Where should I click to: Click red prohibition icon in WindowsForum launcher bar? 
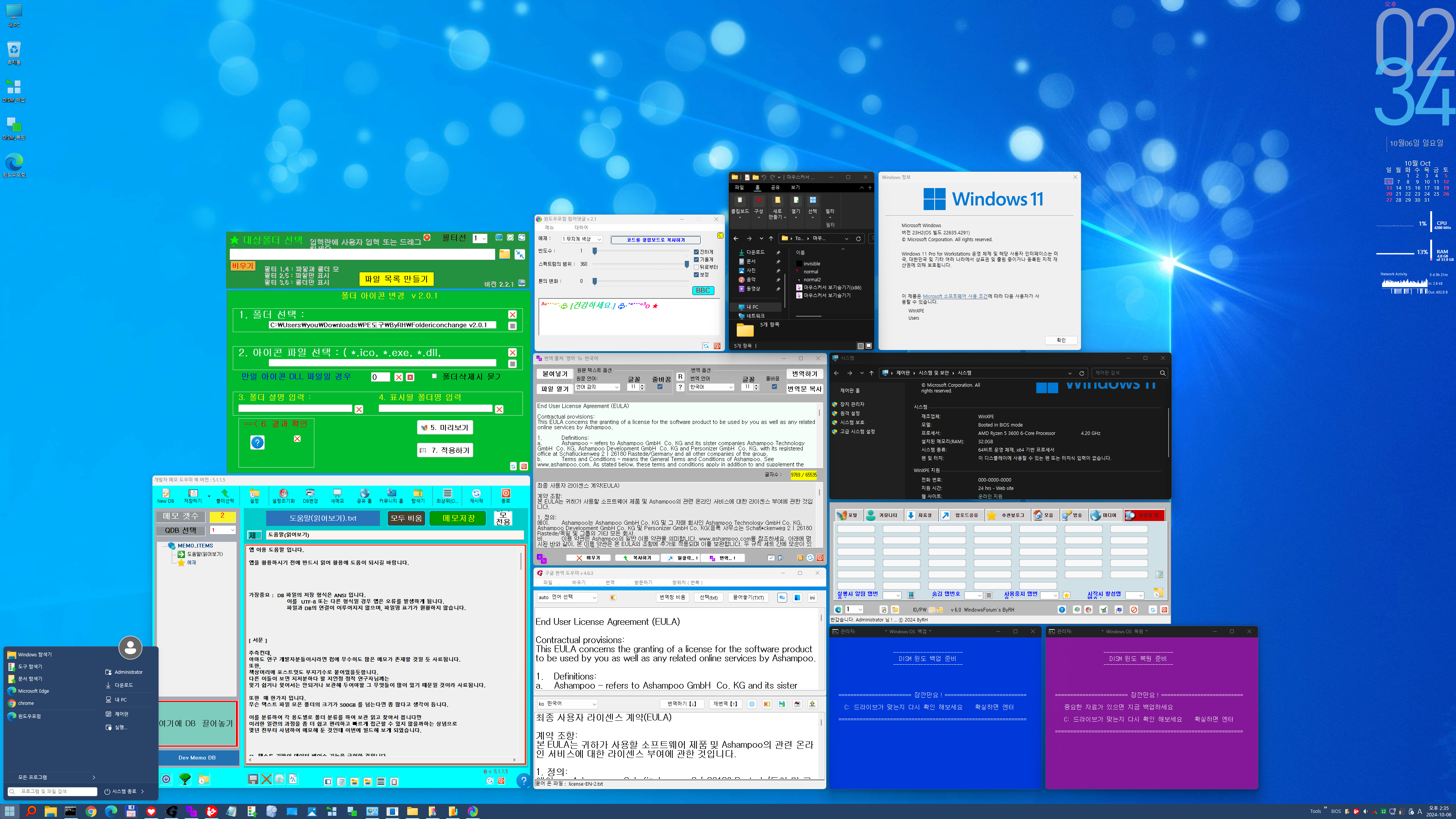(x=1134, y=610)
